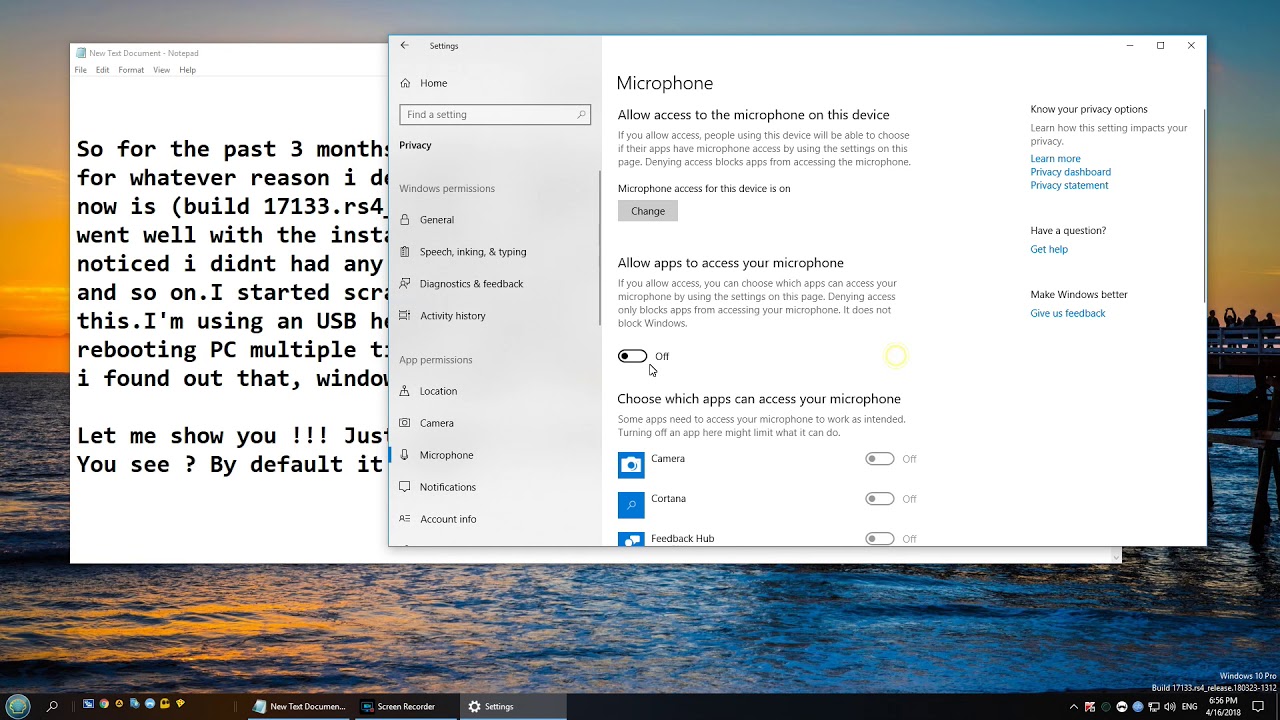Show hidden tray icons arrow
The image size is (1280, 720).
[1074, 707]
